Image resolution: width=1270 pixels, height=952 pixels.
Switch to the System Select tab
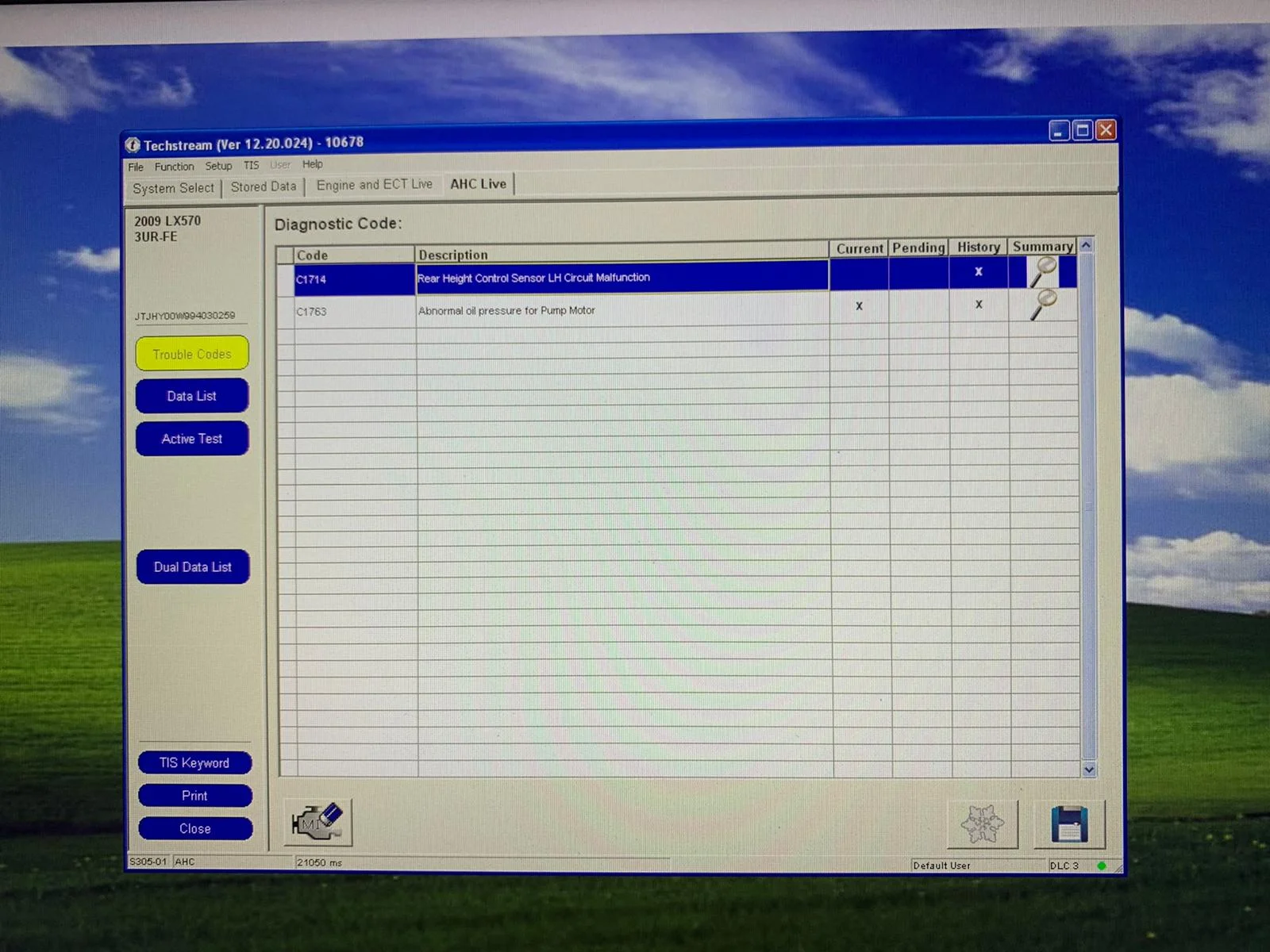(x=173, y=188)
